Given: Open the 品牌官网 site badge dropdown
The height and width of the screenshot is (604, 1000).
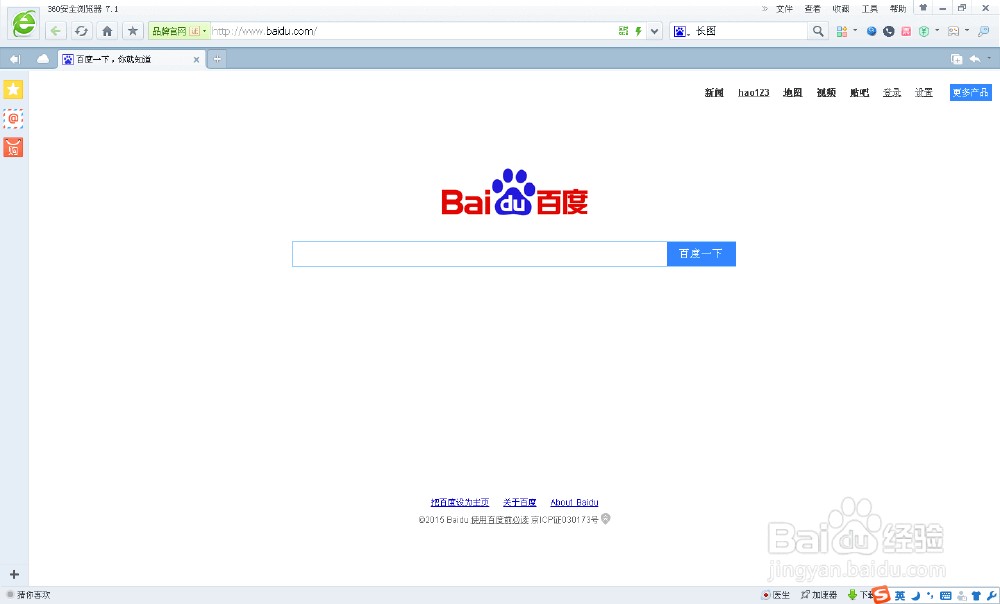Looking at the screenshot, I should point(179,31).
